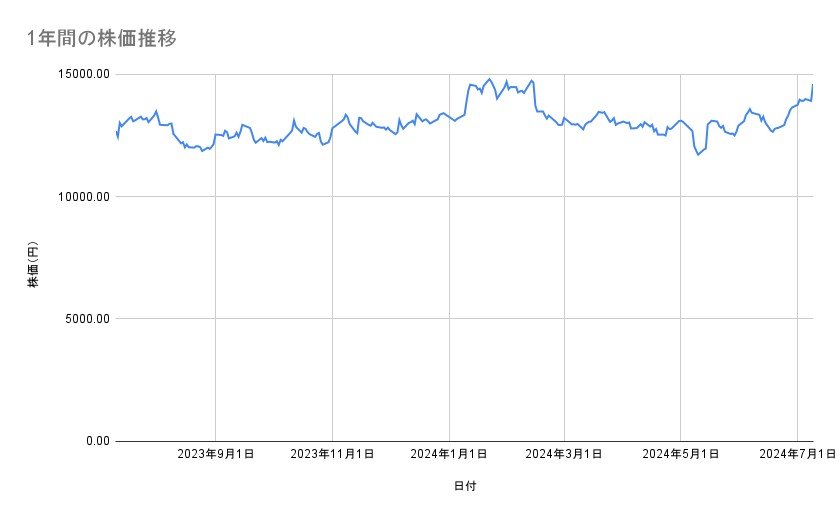Screen dimensions: 839x519
Task: Click where 5000.00 gridline crosses 2024年1月1日 gridline
Action: coord(449,319)
